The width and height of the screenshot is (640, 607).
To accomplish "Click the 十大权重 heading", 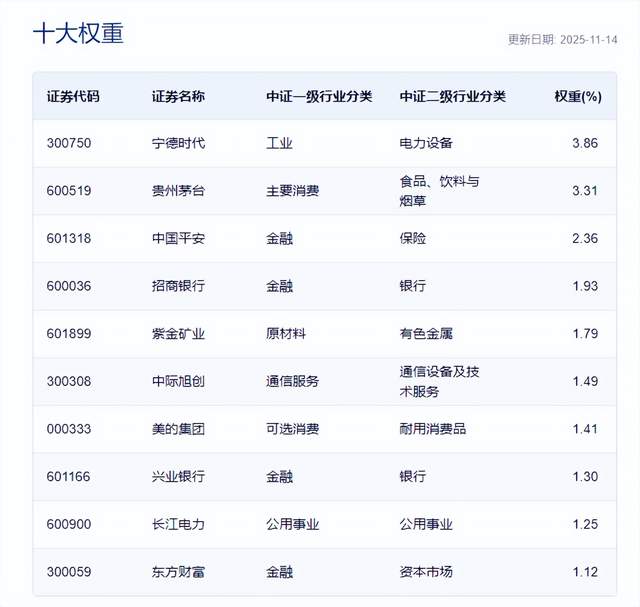I will coord(78,33).
